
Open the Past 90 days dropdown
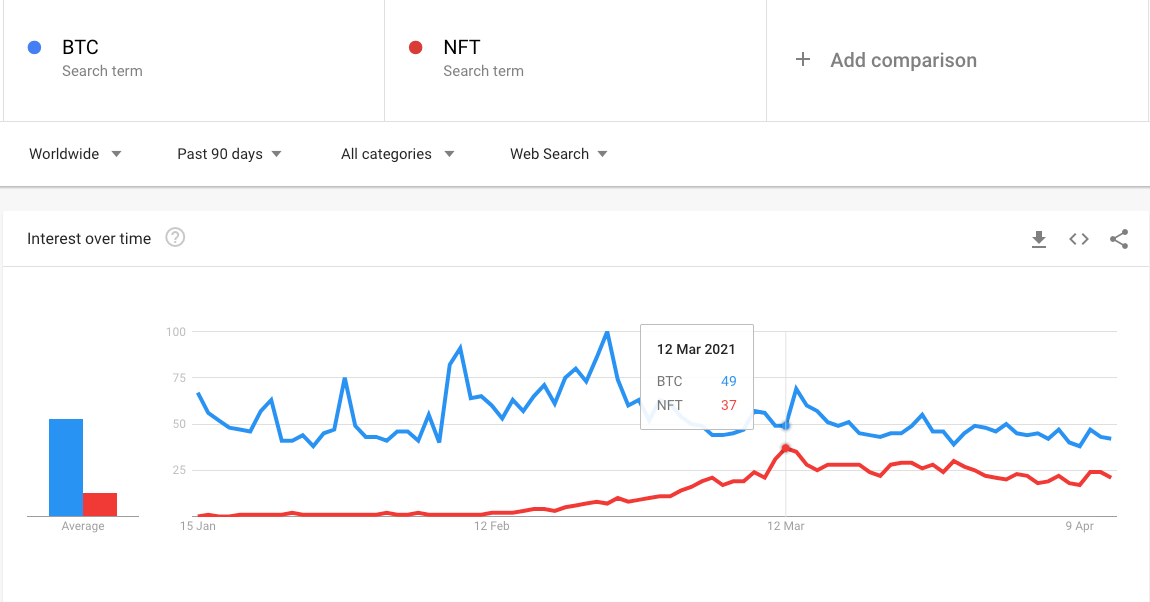coord(229,154)
